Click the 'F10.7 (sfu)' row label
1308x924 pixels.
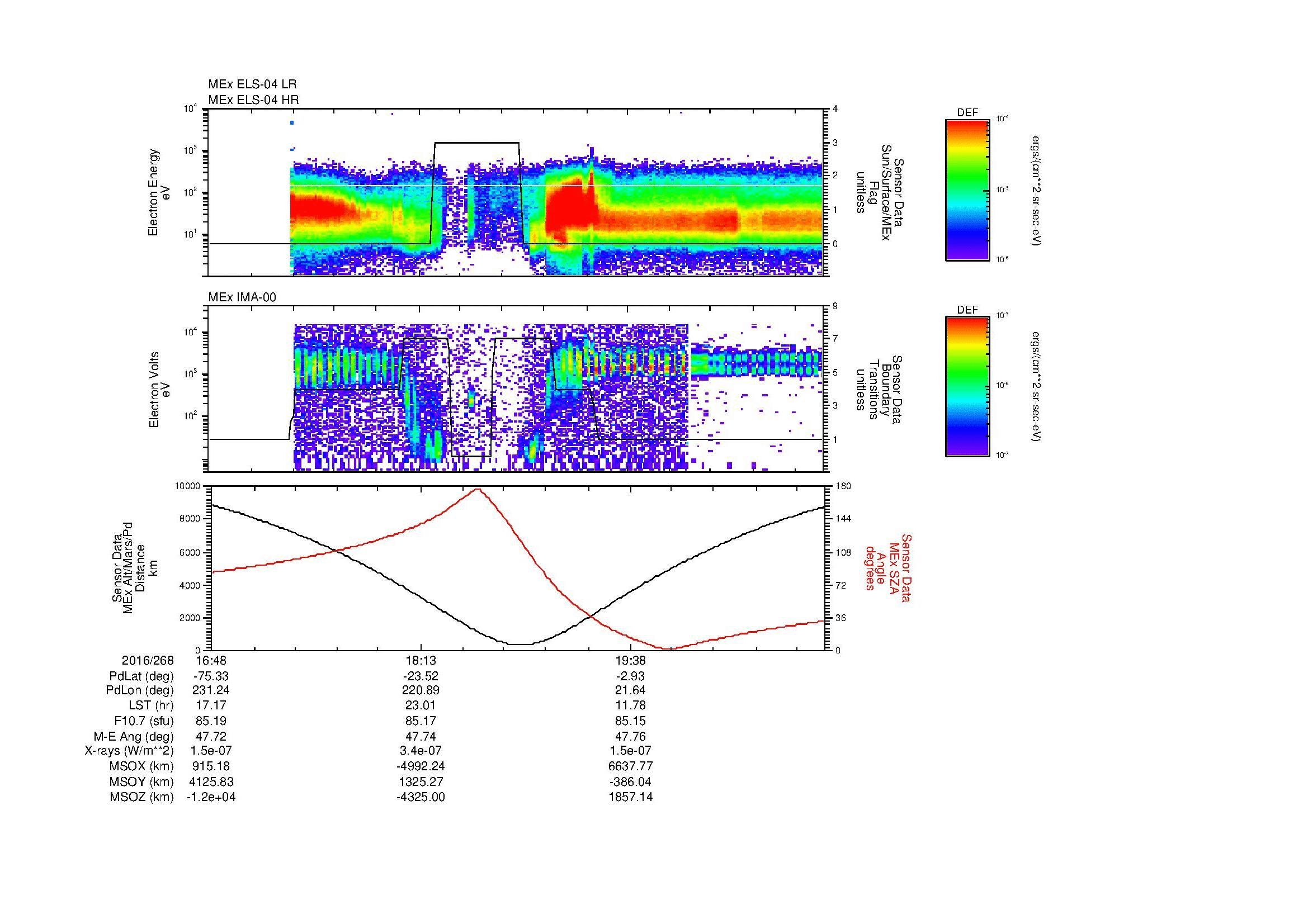(x=144, y=721)
